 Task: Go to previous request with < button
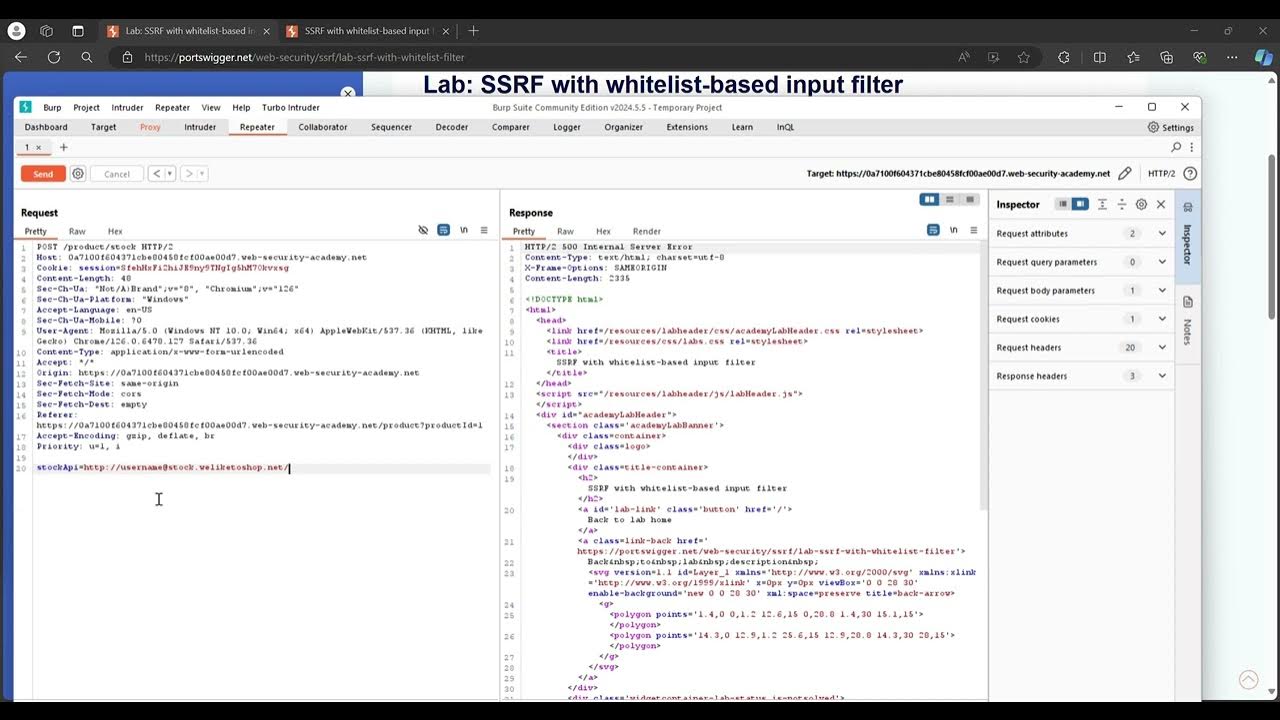click(x=156, y=174)
